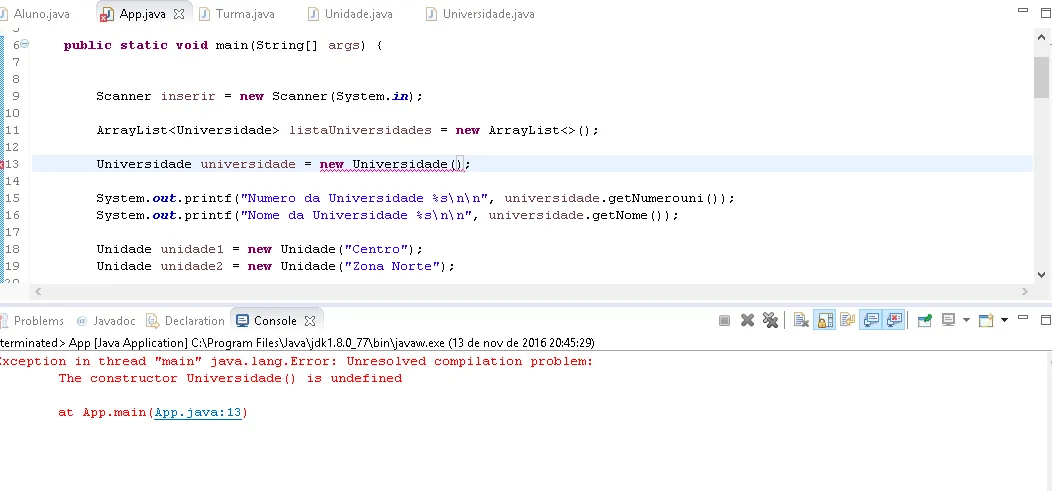Switch to the Unidade.java tab
Screen dimensions: 1052x491
pyautogui.click(x=350, y=13)
